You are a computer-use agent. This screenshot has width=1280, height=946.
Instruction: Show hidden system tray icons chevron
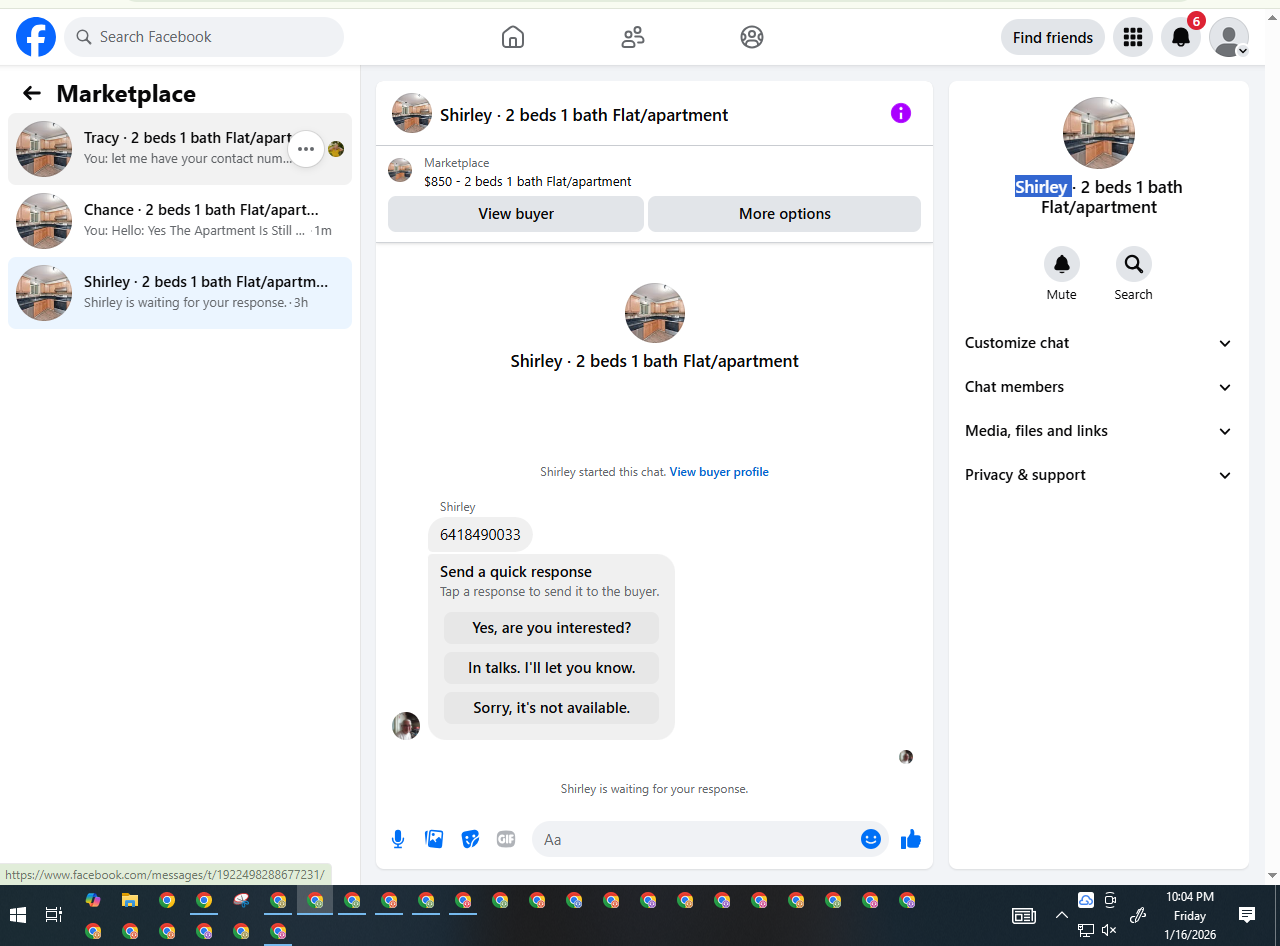pyautogui.click(x=1062, y=915)
